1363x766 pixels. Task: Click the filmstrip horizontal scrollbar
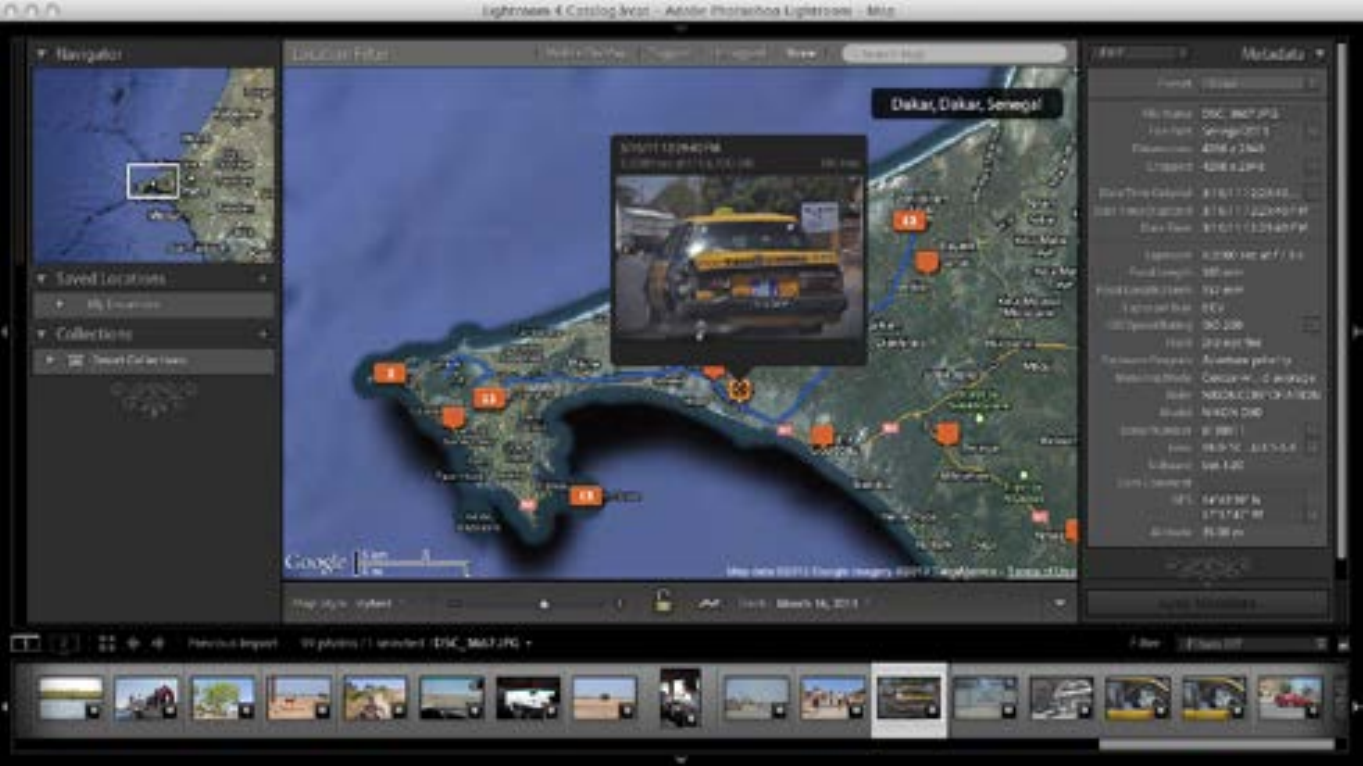coord(1216,745)
